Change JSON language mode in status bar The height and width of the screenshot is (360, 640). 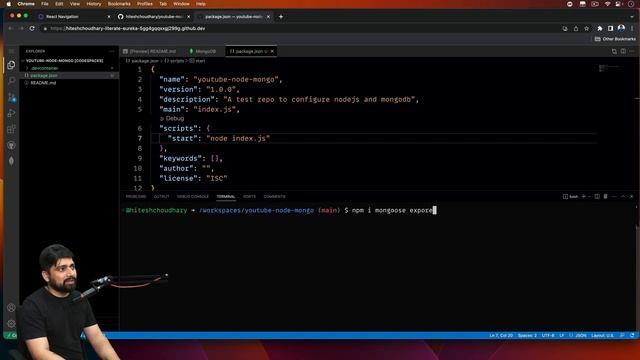[580, 336]
